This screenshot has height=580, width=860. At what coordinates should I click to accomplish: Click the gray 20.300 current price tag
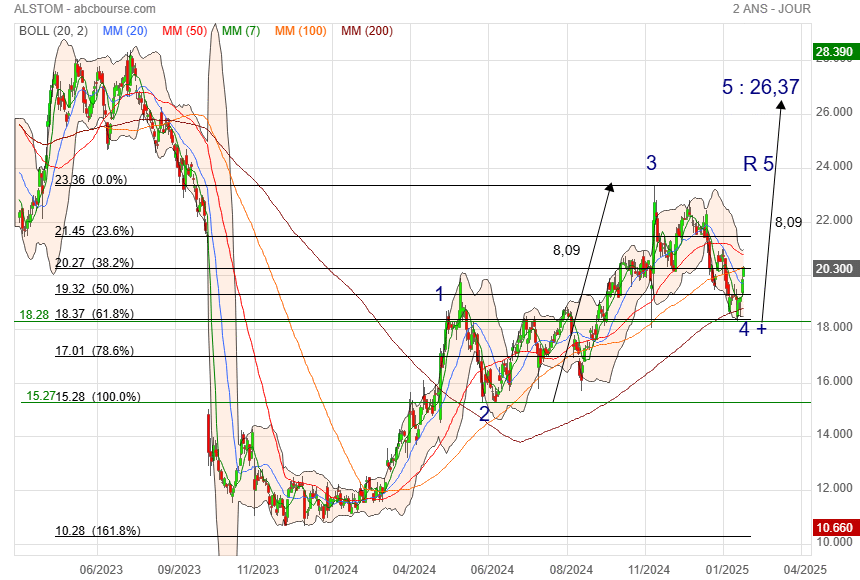pos(834,268)
